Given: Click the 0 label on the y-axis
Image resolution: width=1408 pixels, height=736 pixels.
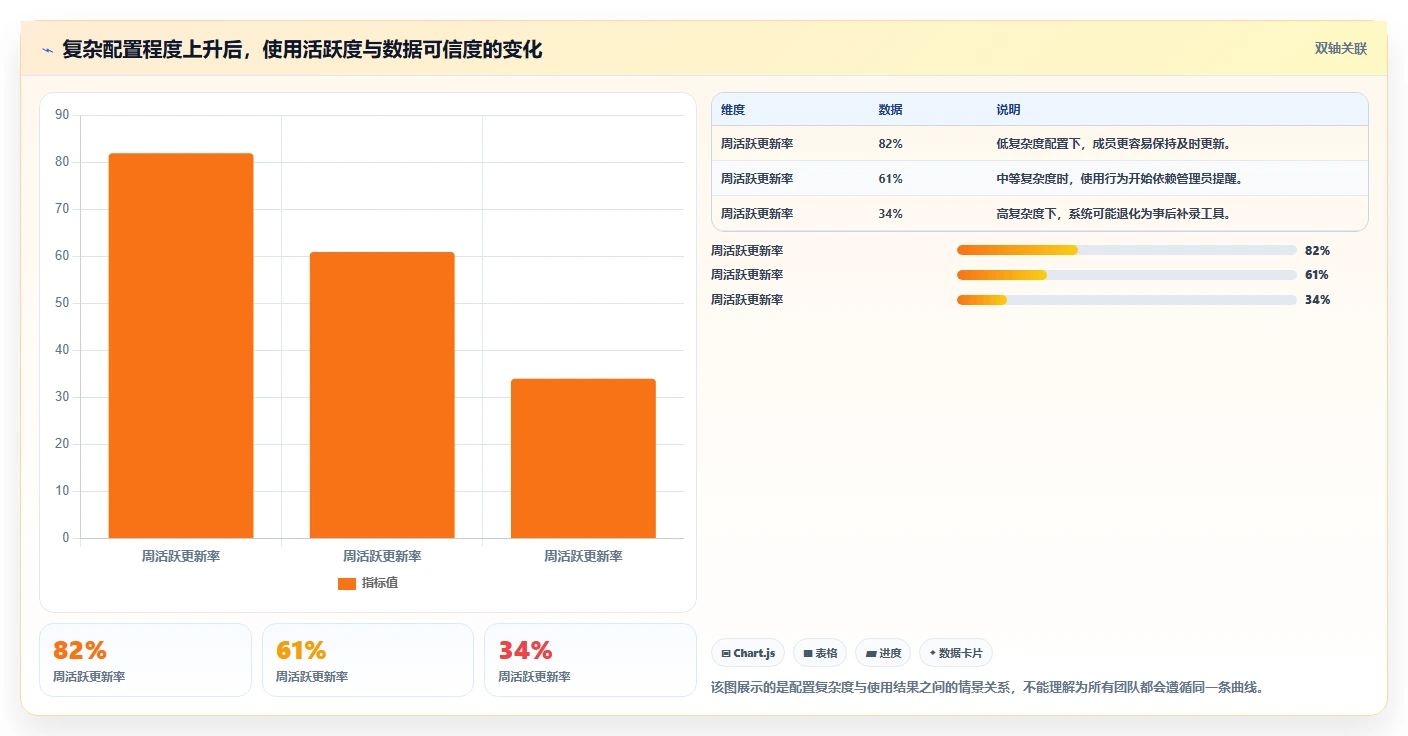Looking at the screenshot, I should [66, 538].
